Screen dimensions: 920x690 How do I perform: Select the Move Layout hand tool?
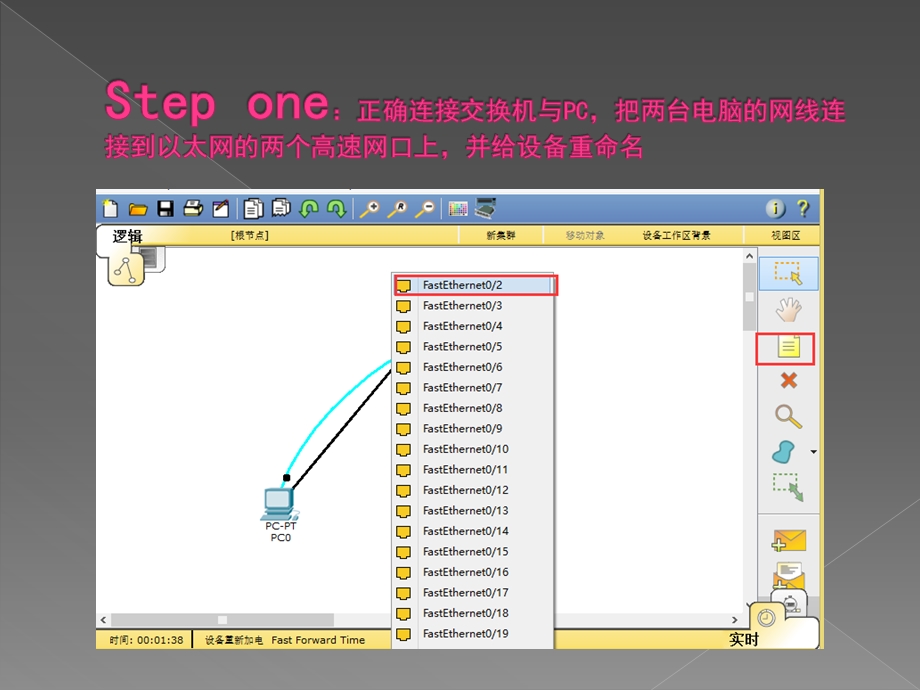788,311
